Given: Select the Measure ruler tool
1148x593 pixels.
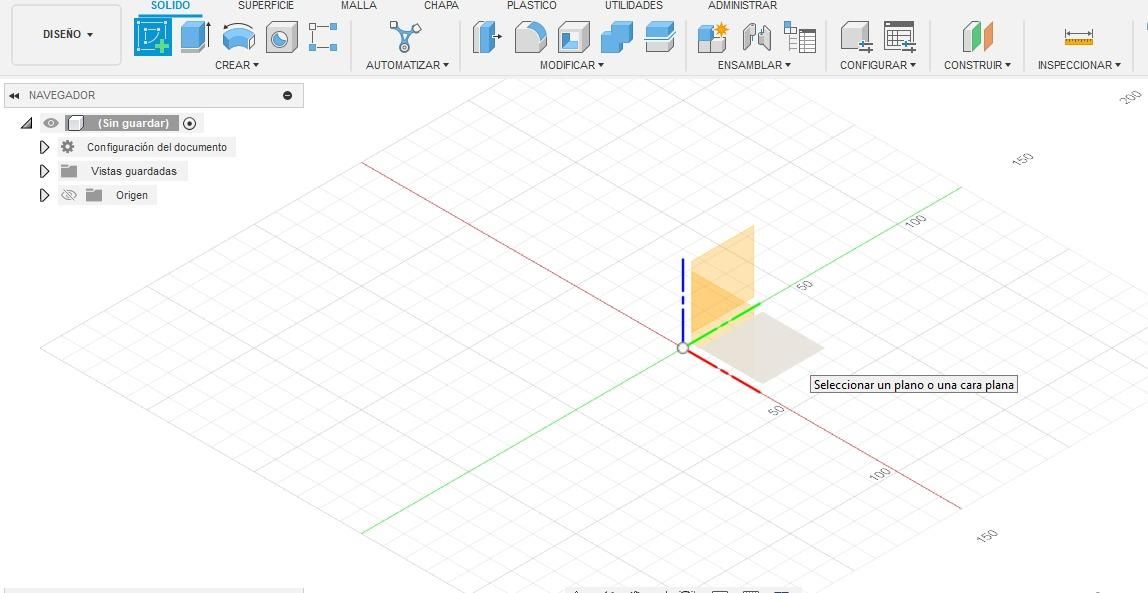Looking at the screenshot, I should click(x=1078, y=37).
